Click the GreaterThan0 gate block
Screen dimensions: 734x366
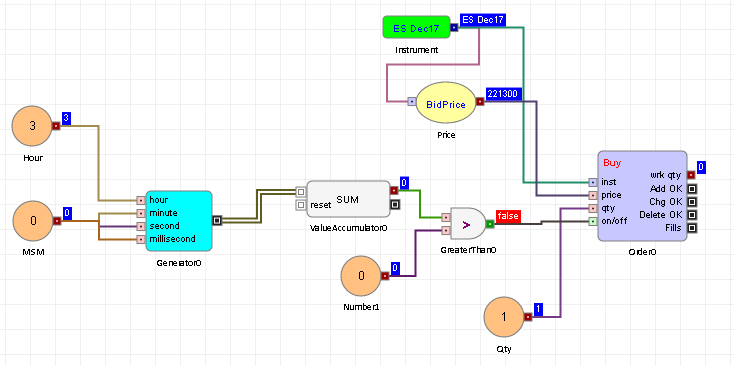tap(467, 224)
